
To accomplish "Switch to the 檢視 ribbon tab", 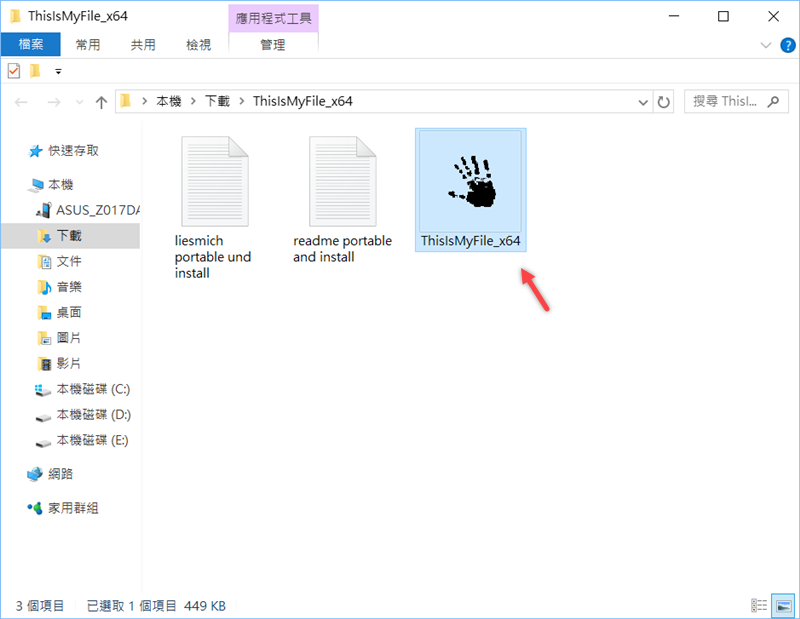I will coord(198,45).
